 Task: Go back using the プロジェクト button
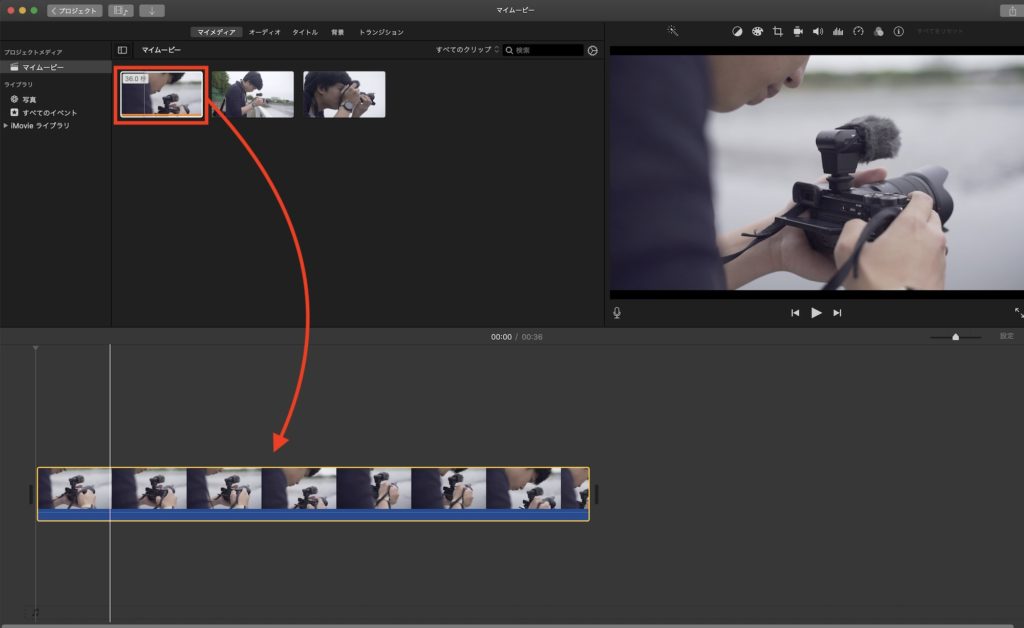tap(75, 10)
